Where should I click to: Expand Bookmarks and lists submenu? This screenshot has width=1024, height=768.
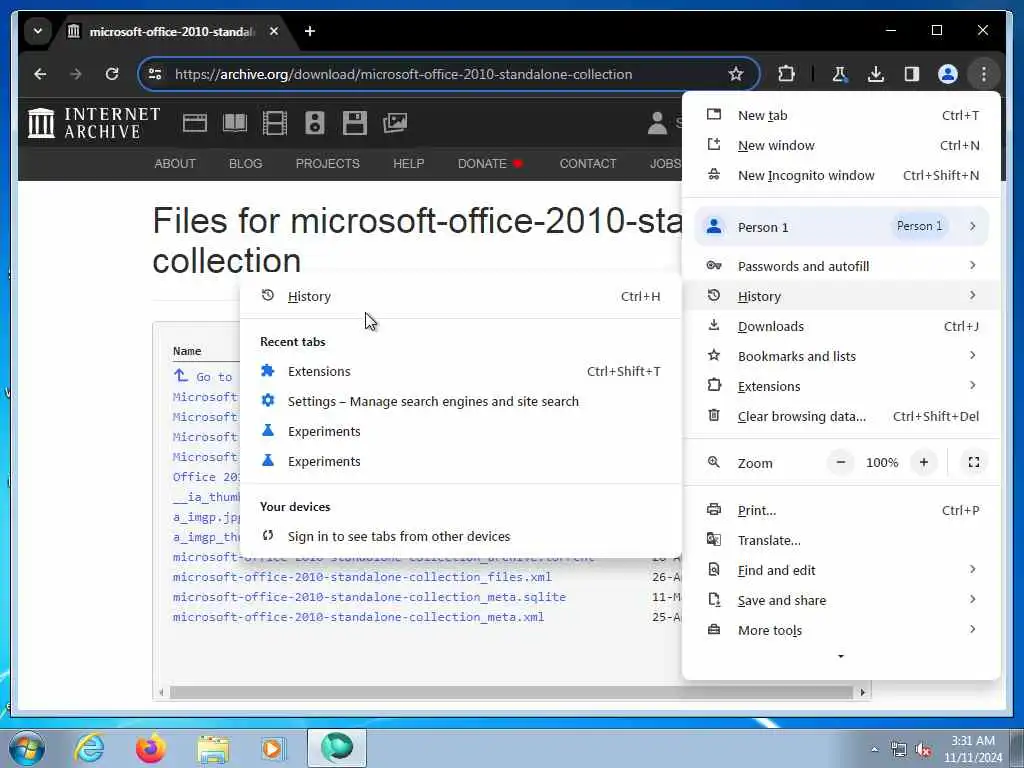tap(841, 356)
